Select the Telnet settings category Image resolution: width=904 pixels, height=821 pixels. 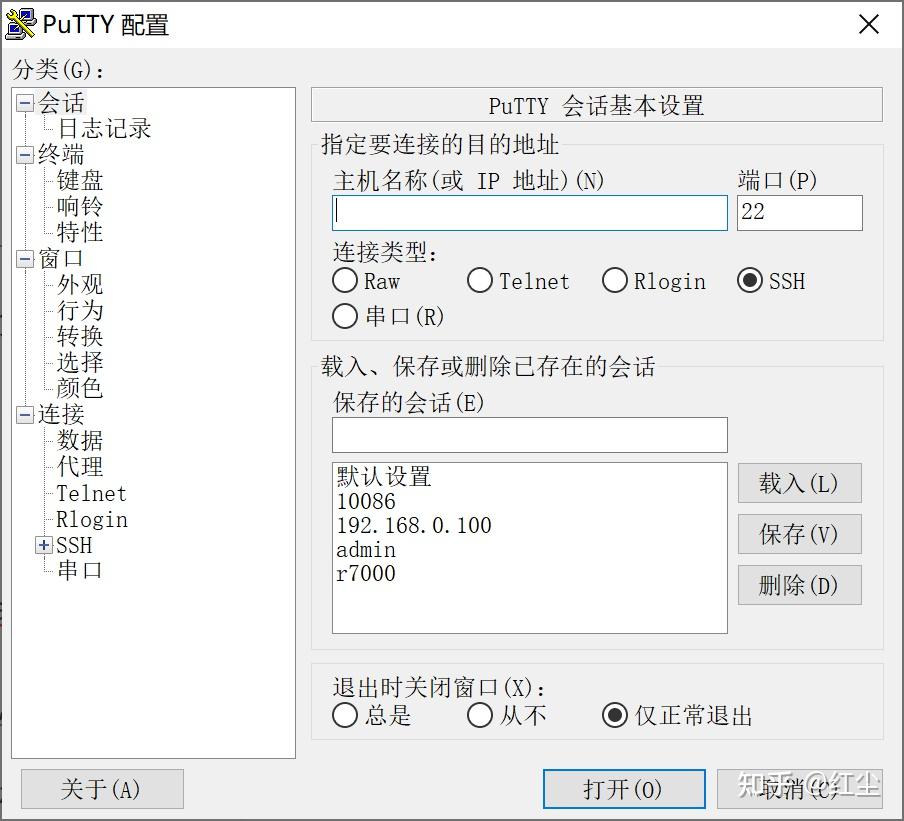90,493
